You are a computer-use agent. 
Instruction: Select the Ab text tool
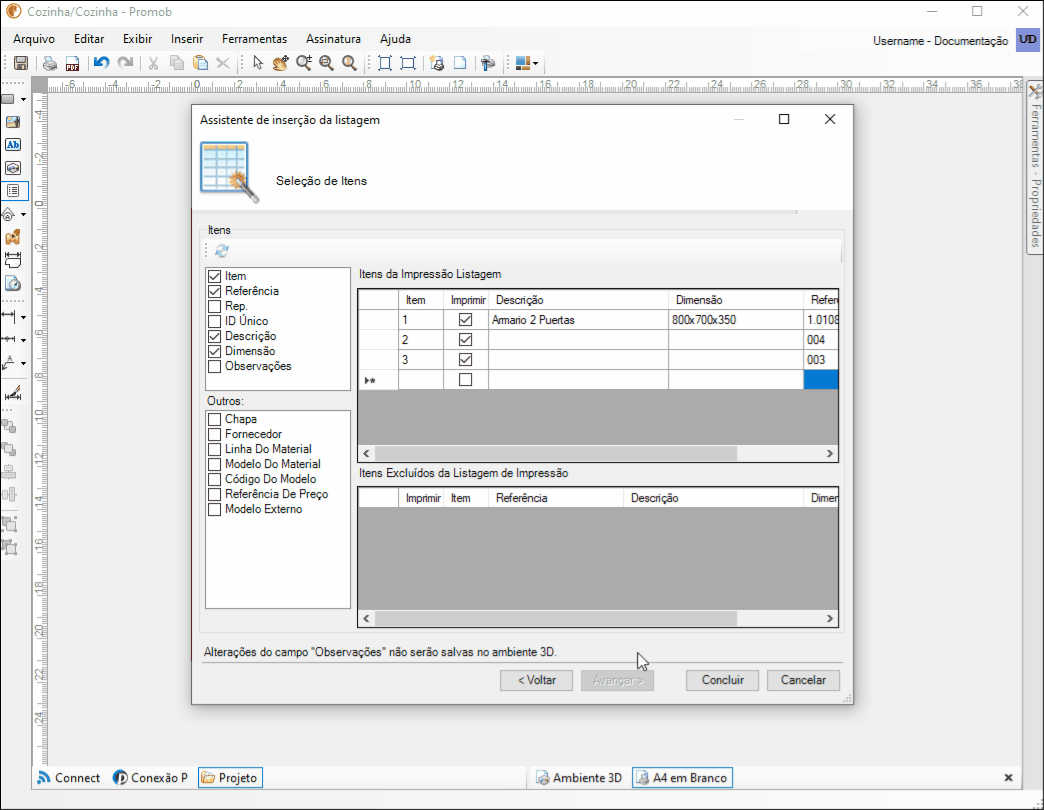(13, 144)
